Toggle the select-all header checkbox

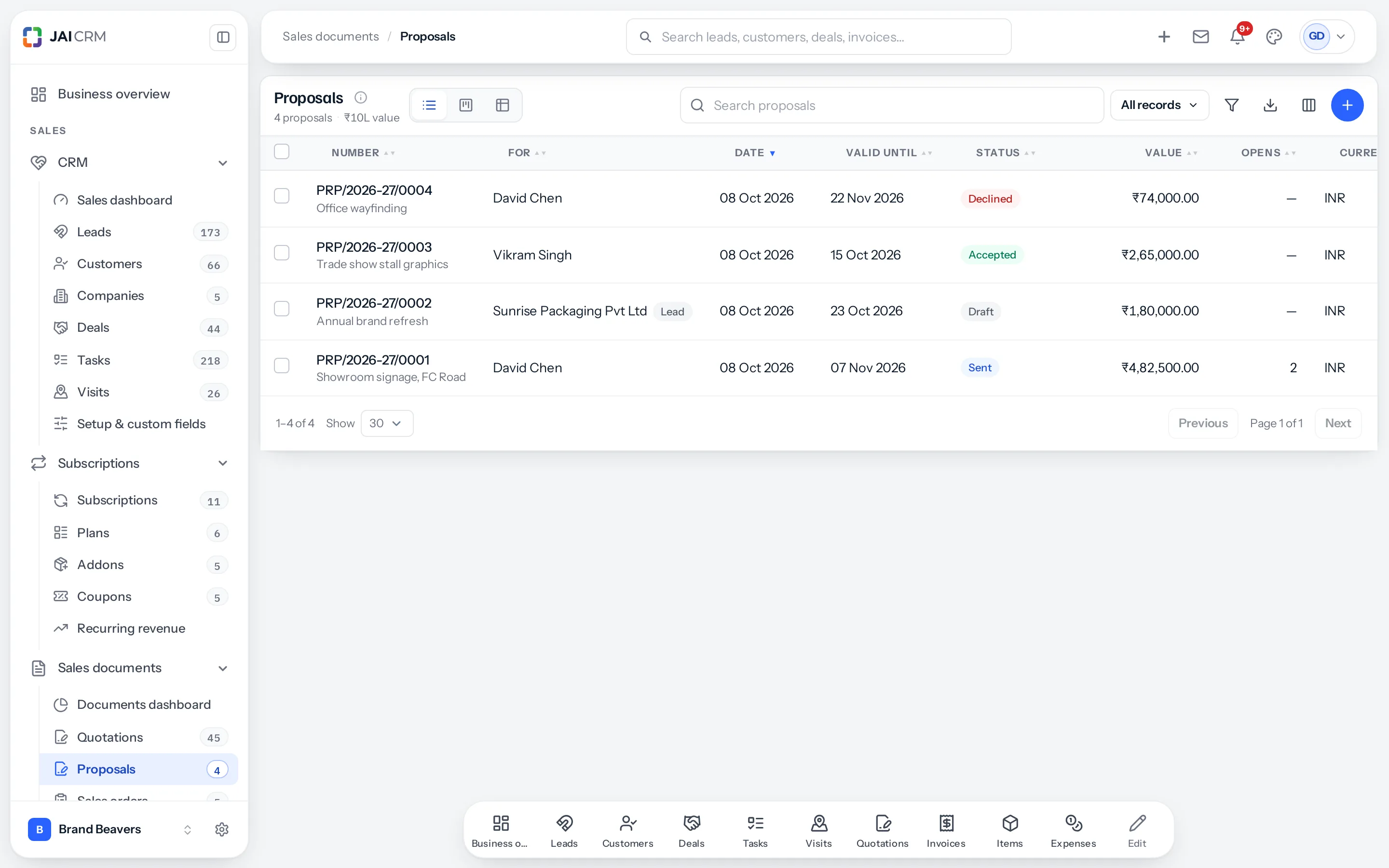click(282, 151)
